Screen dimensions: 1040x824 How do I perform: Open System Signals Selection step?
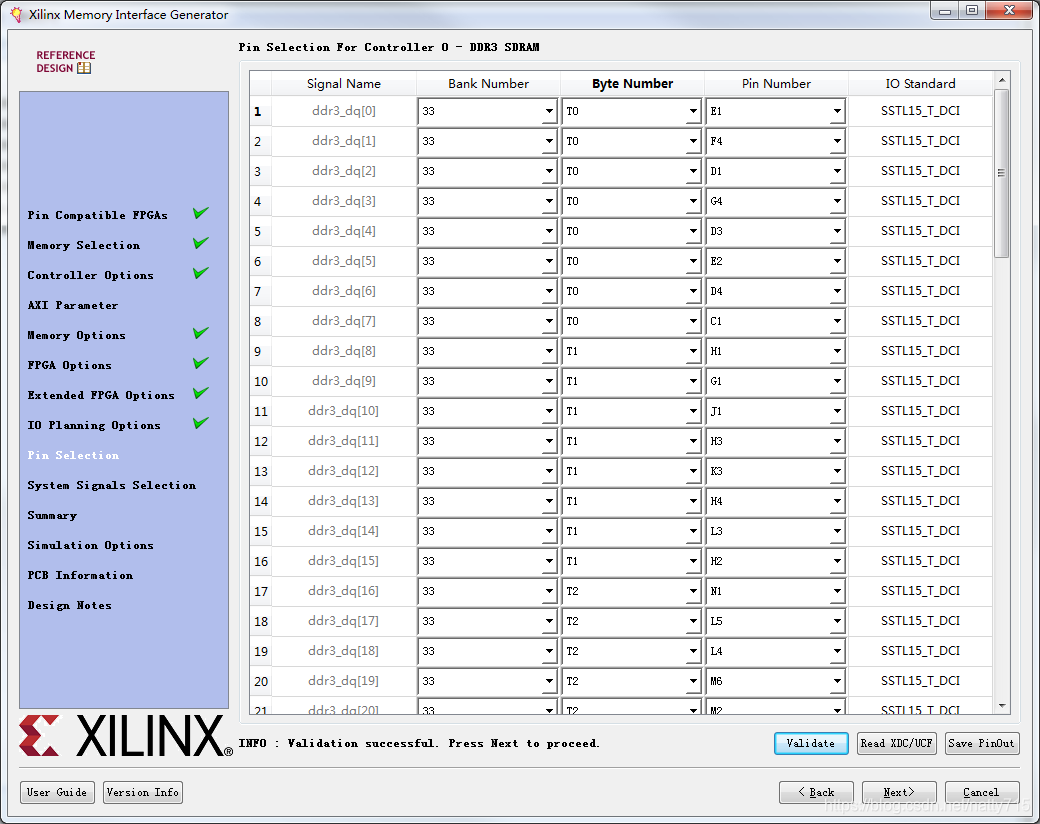(x=111, y=485)
